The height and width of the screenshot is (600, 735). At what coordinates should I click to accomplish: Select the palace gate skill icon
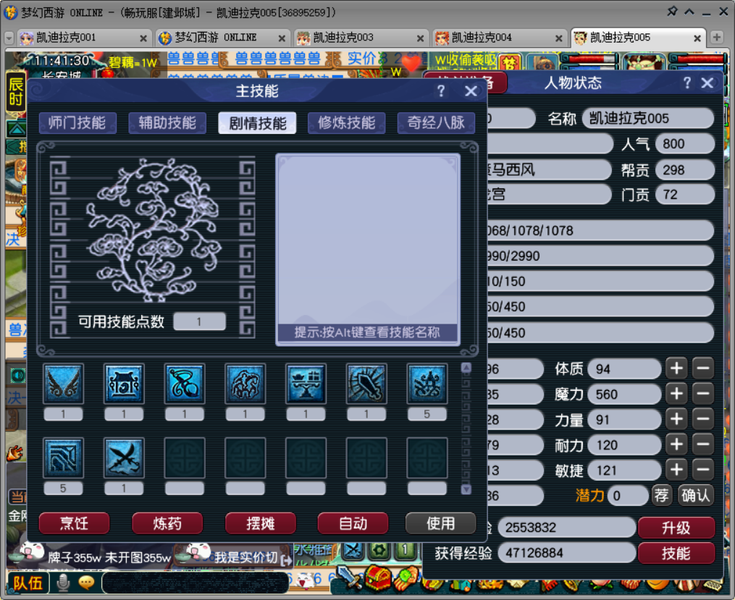[124, 383]
